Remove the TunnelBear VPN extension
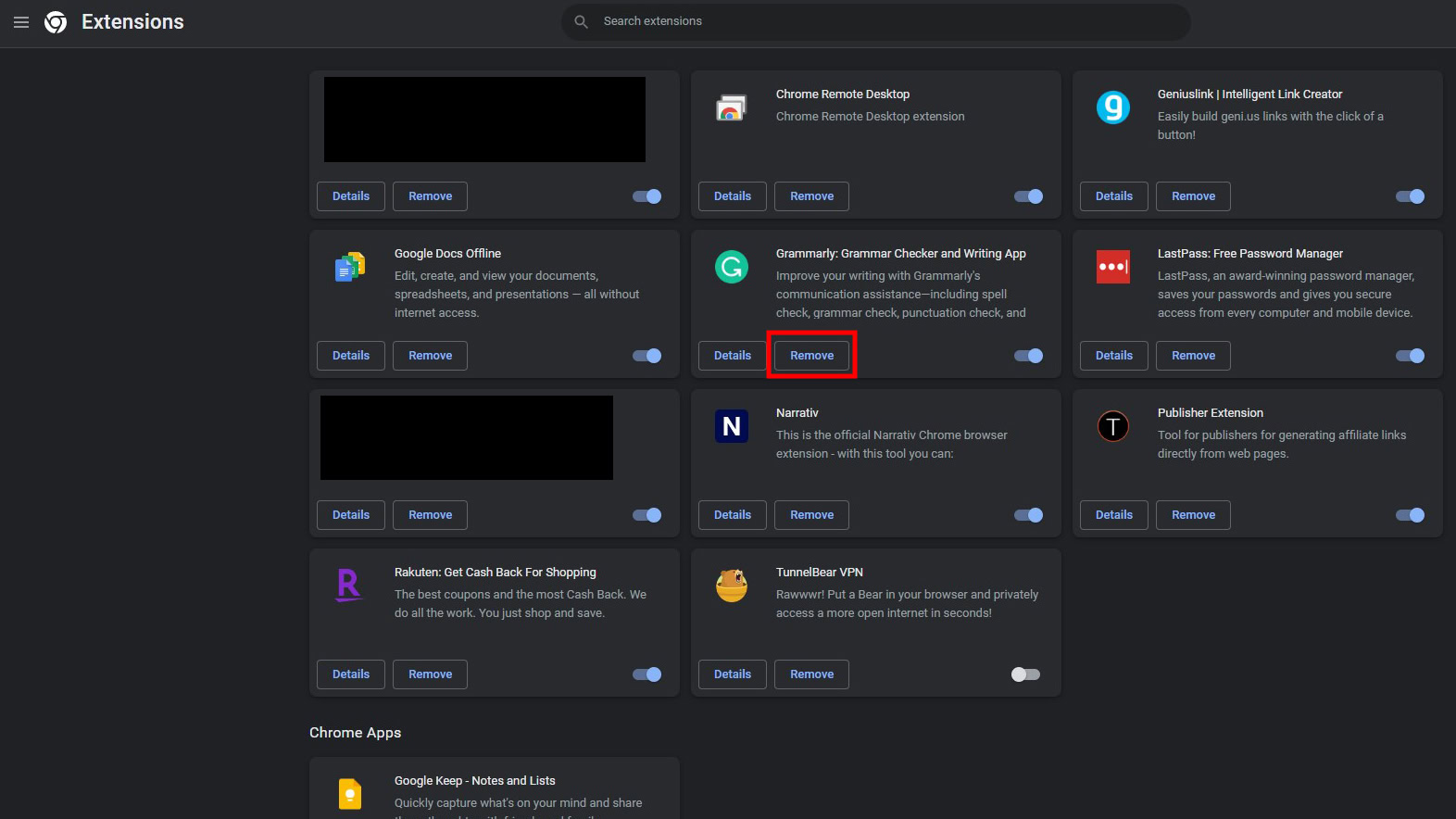The width and height of the screenshot is (1456, 819). point(812,674)
